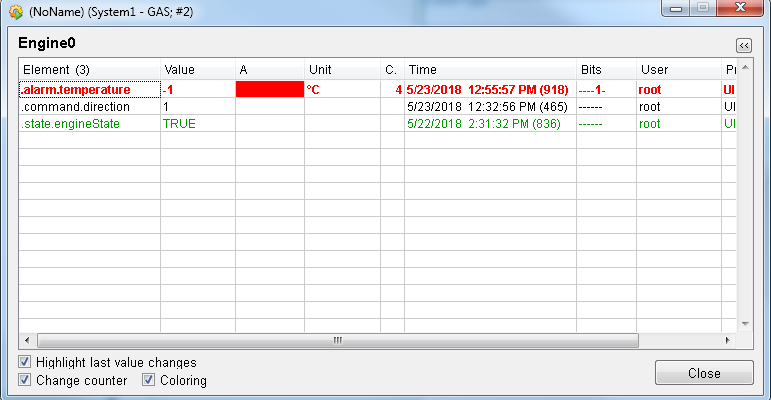The height and width of the screenshot is (400, 771).
Task: Disable the Change counter checkbox
Action: (25, 380)
